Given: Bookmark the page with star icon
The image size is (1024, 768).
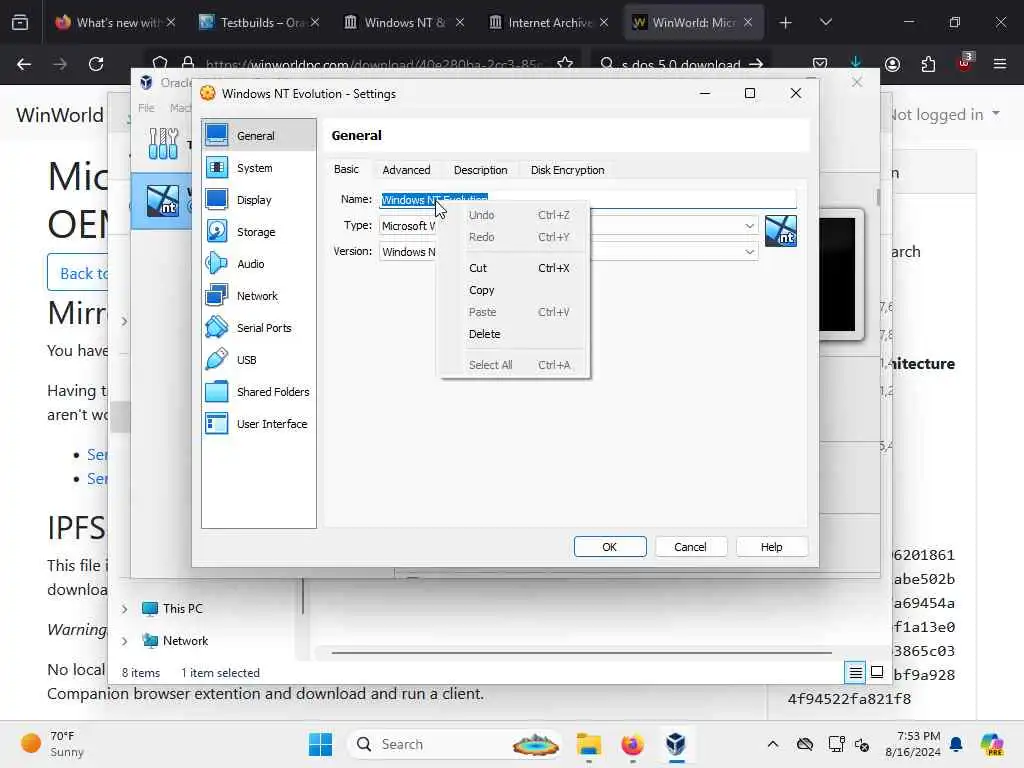Looking at the screenshot, I should (565, 64).
